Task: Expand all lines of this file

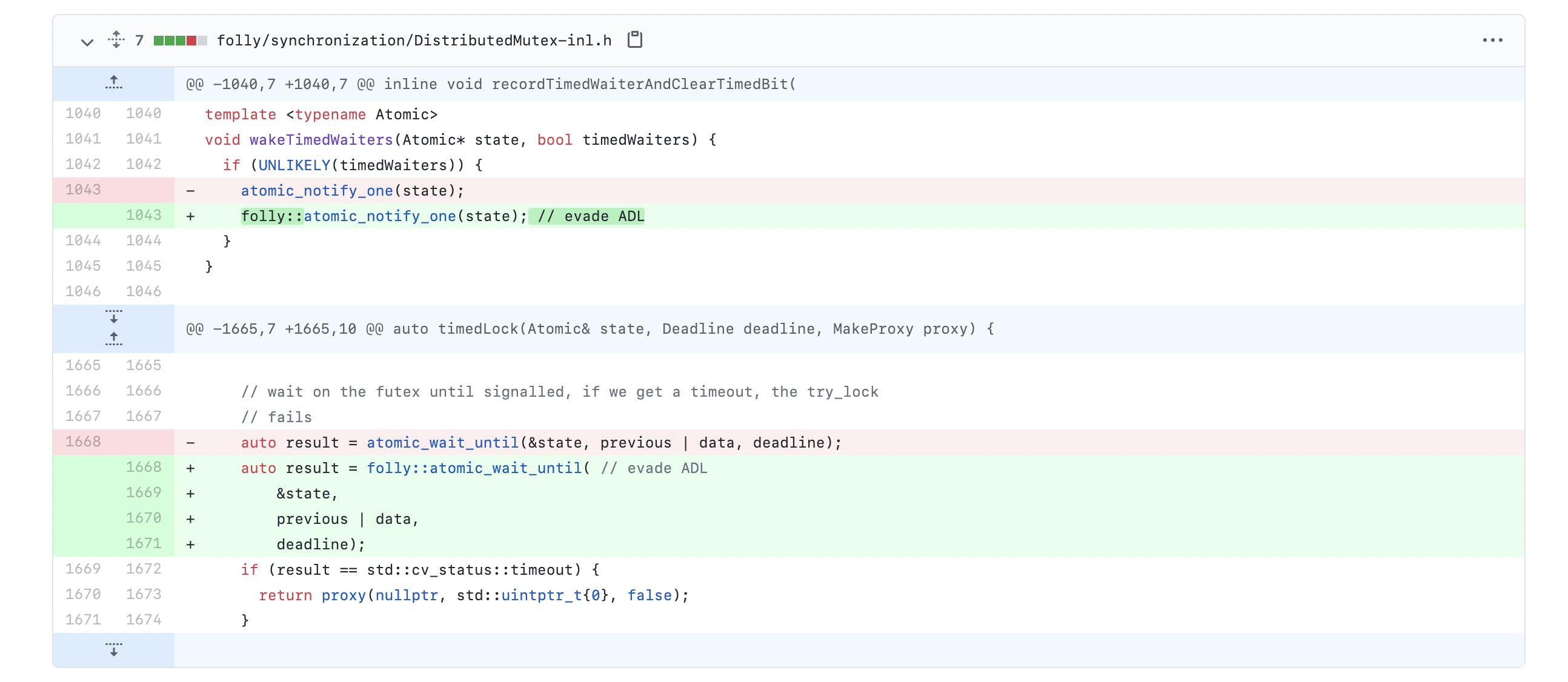Action: [x=116, y=40]
